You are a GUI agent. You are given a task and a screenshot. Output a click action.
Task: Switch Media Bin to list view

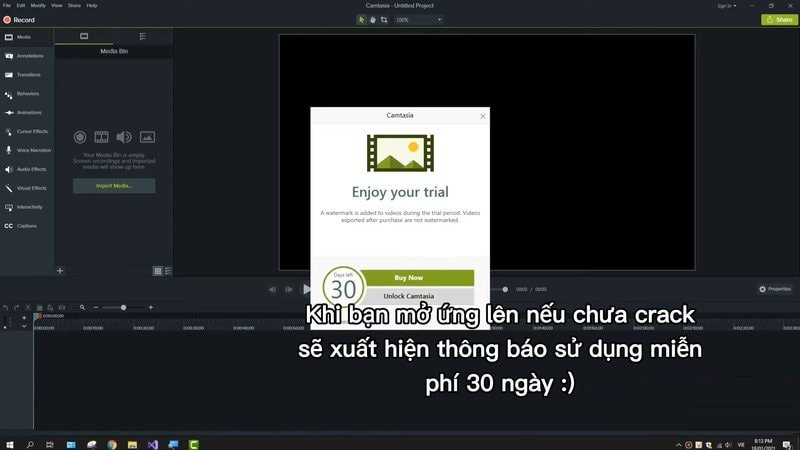point(168,271)
